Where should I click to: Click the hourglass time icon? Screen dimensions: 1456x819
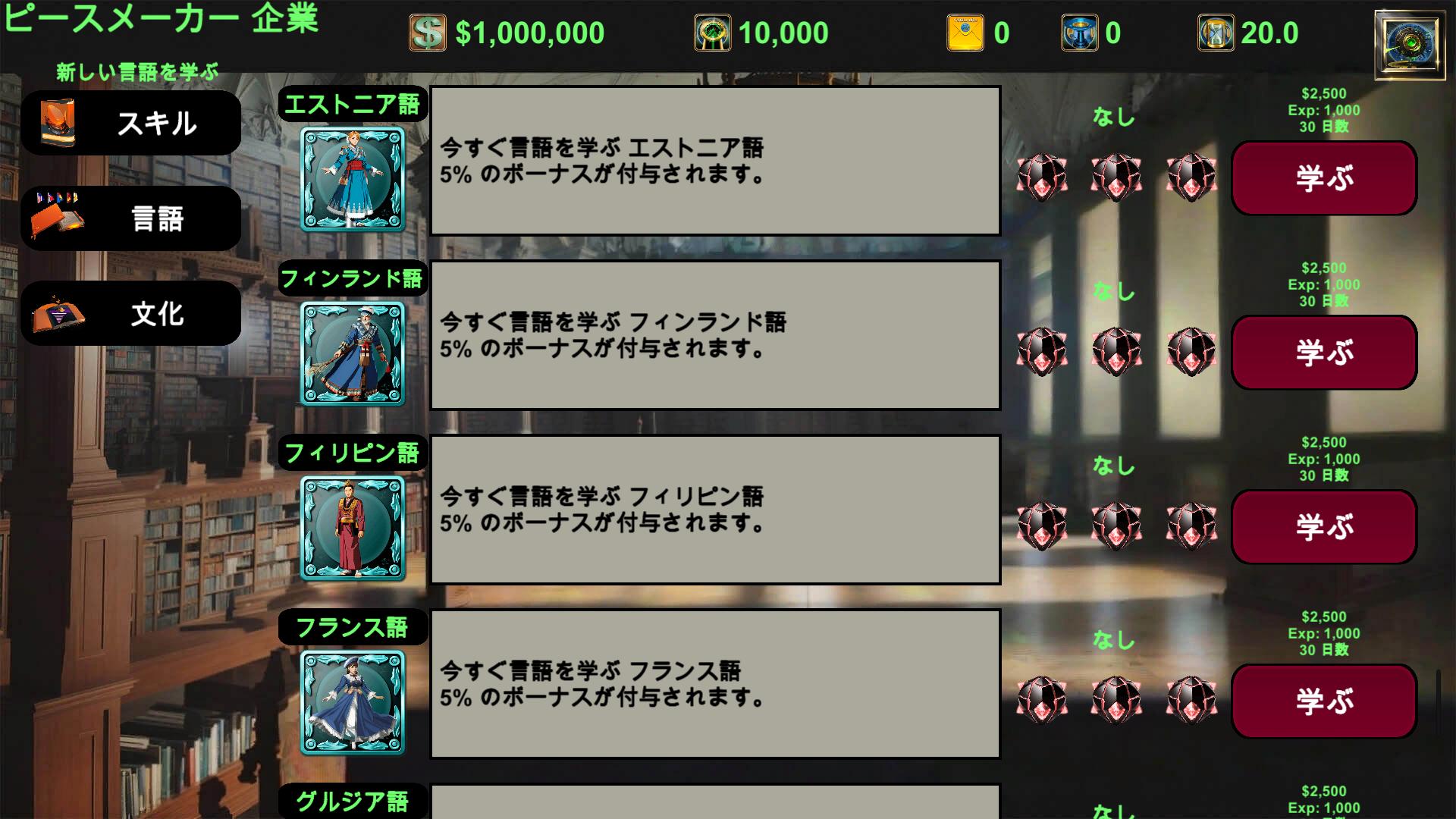tap(1216, 33)
